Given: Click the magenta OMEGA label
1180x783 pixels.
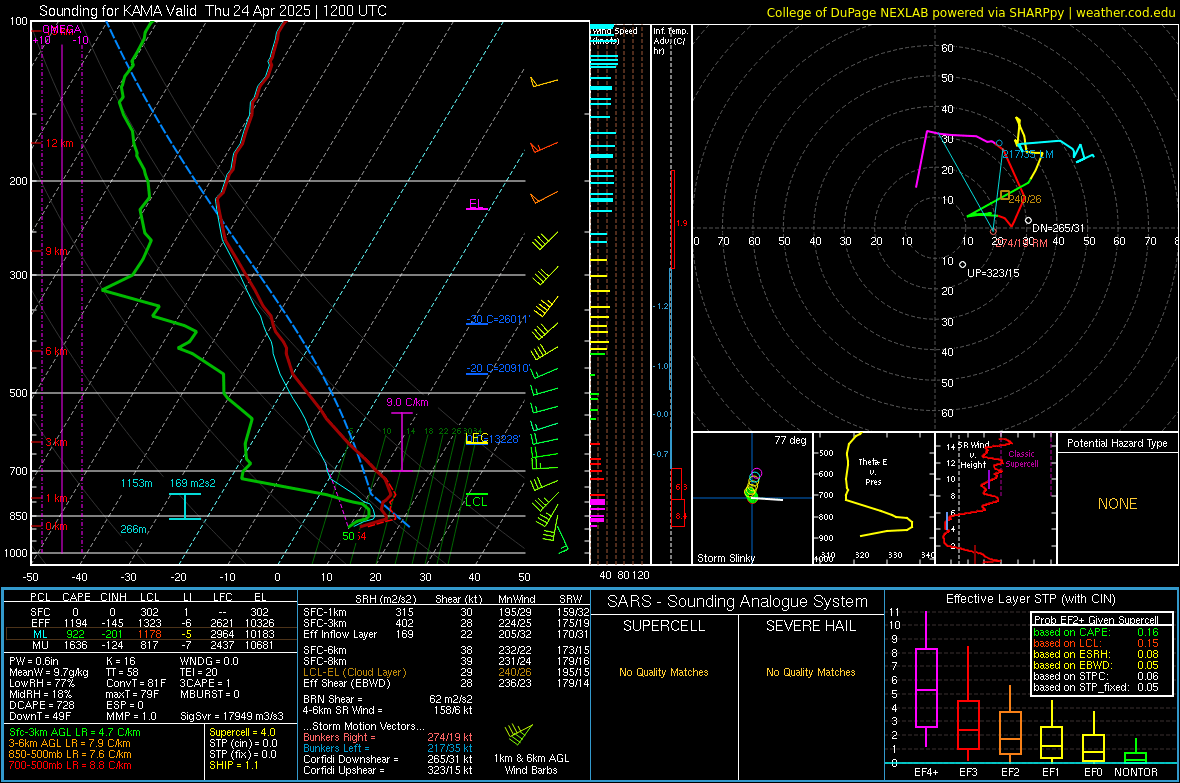Looking at the screenshot, I should tap(62, 29).
